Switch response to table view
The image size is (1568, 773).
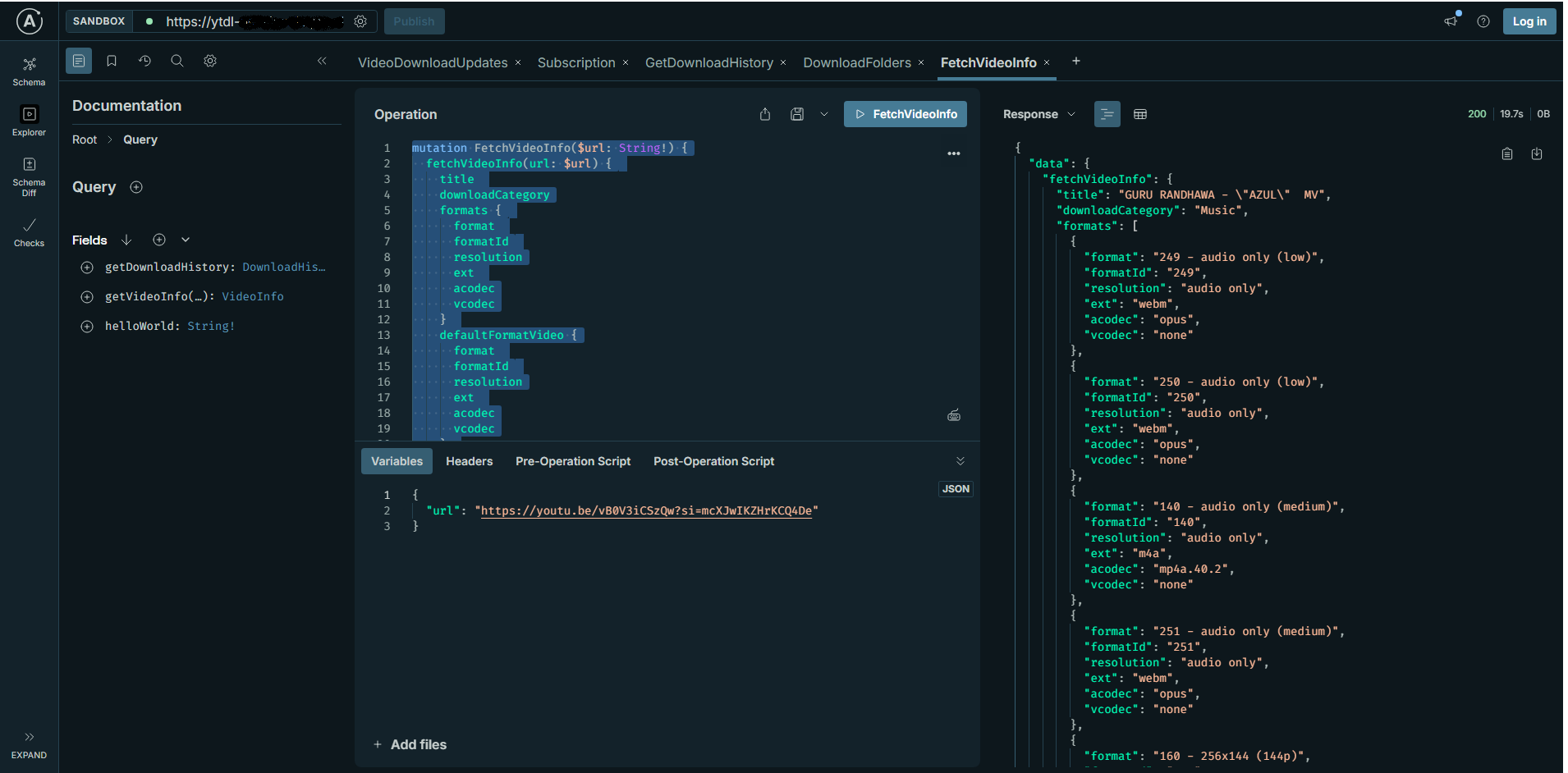[x=1140, y=114]
